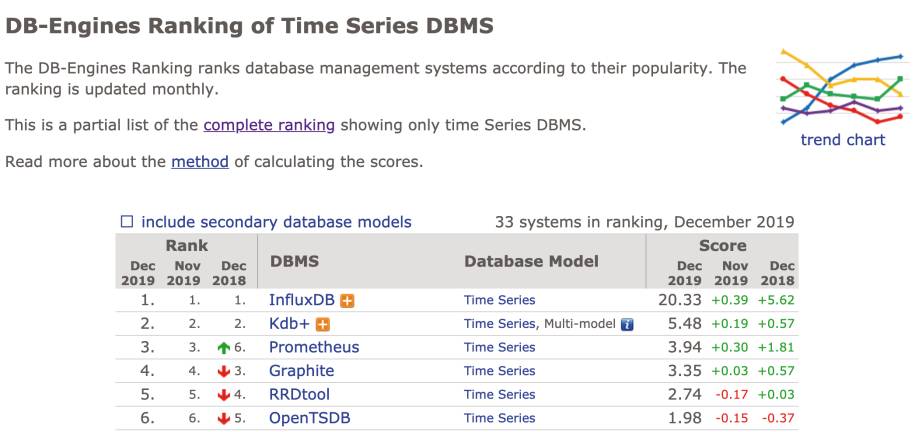Click Time Series model link in InfluxDB row
This screenshot has height=432, width=915.
tap(500, 300)
